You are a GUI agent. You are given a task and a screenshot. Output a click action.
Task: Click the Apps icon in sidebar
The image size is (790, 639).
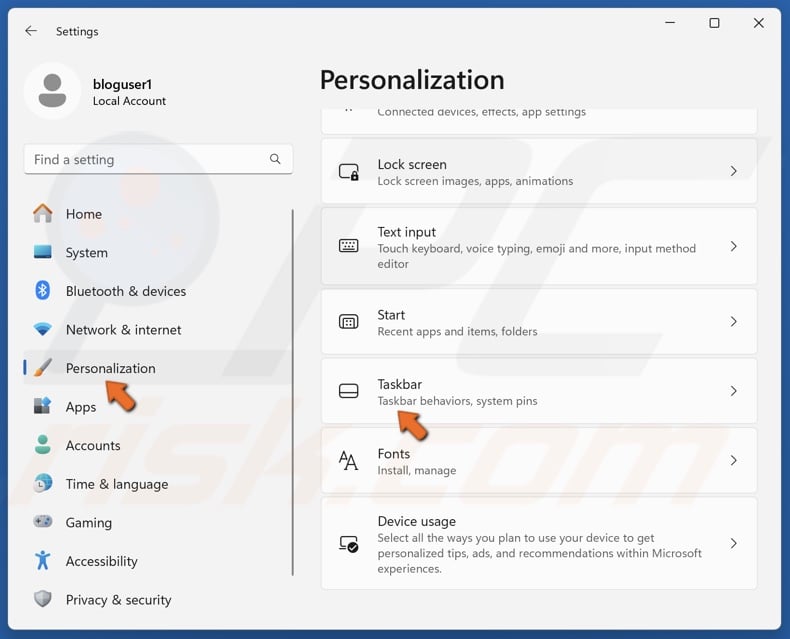point(43,406)
